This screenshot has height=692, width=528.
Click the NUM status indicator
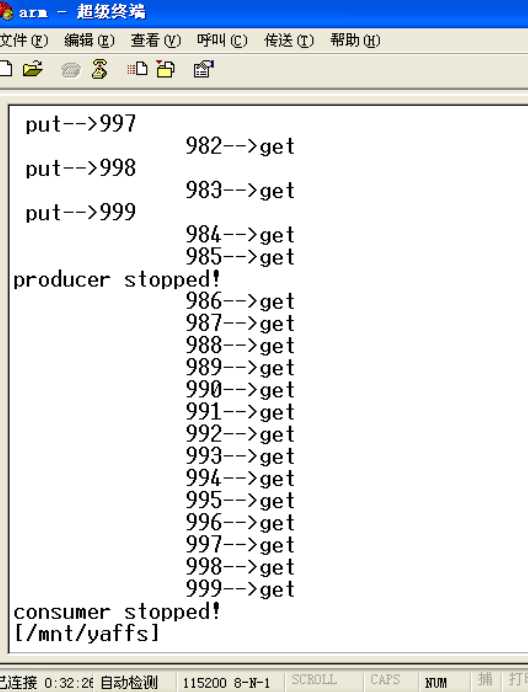coord(436,682)
